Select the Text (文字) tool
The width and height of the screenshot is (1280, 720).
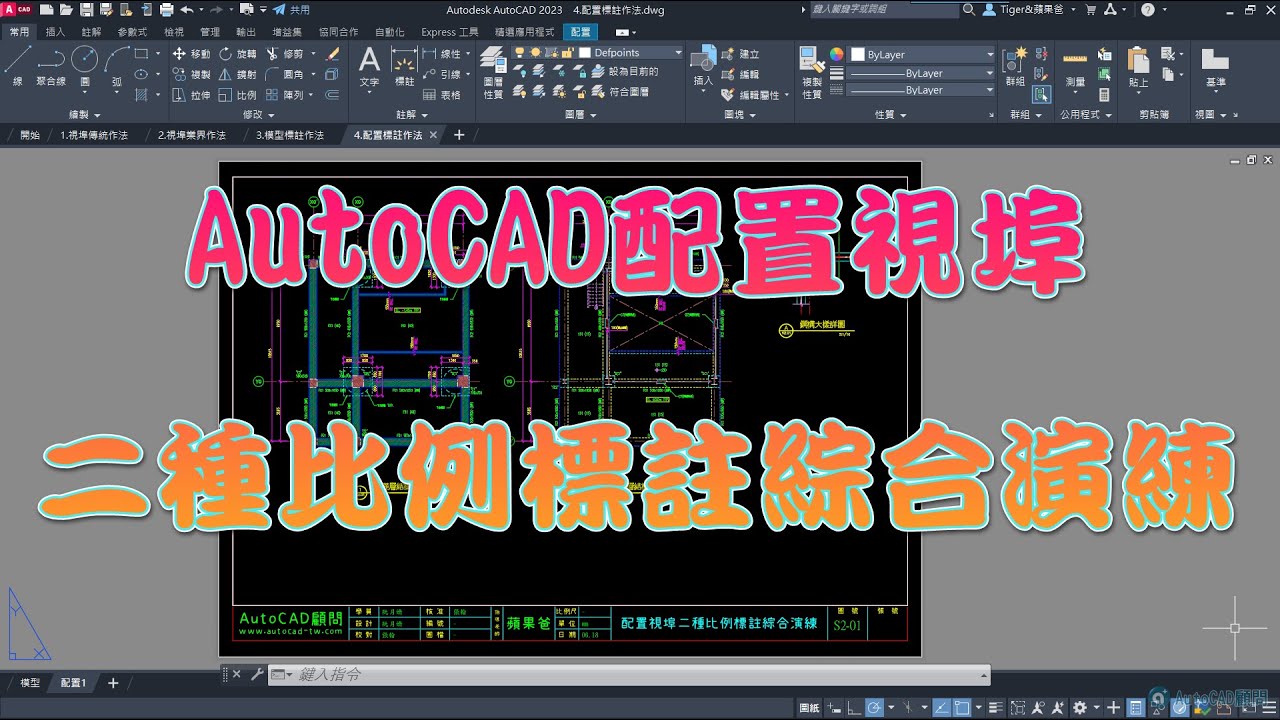369,68
